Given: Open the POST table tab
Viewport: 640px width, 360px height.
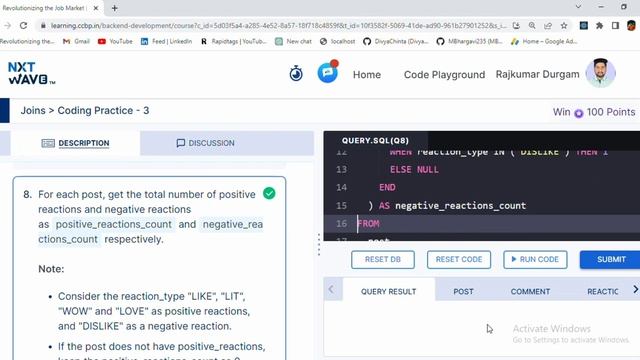Looking at the screenshot, I should point(463,291).
